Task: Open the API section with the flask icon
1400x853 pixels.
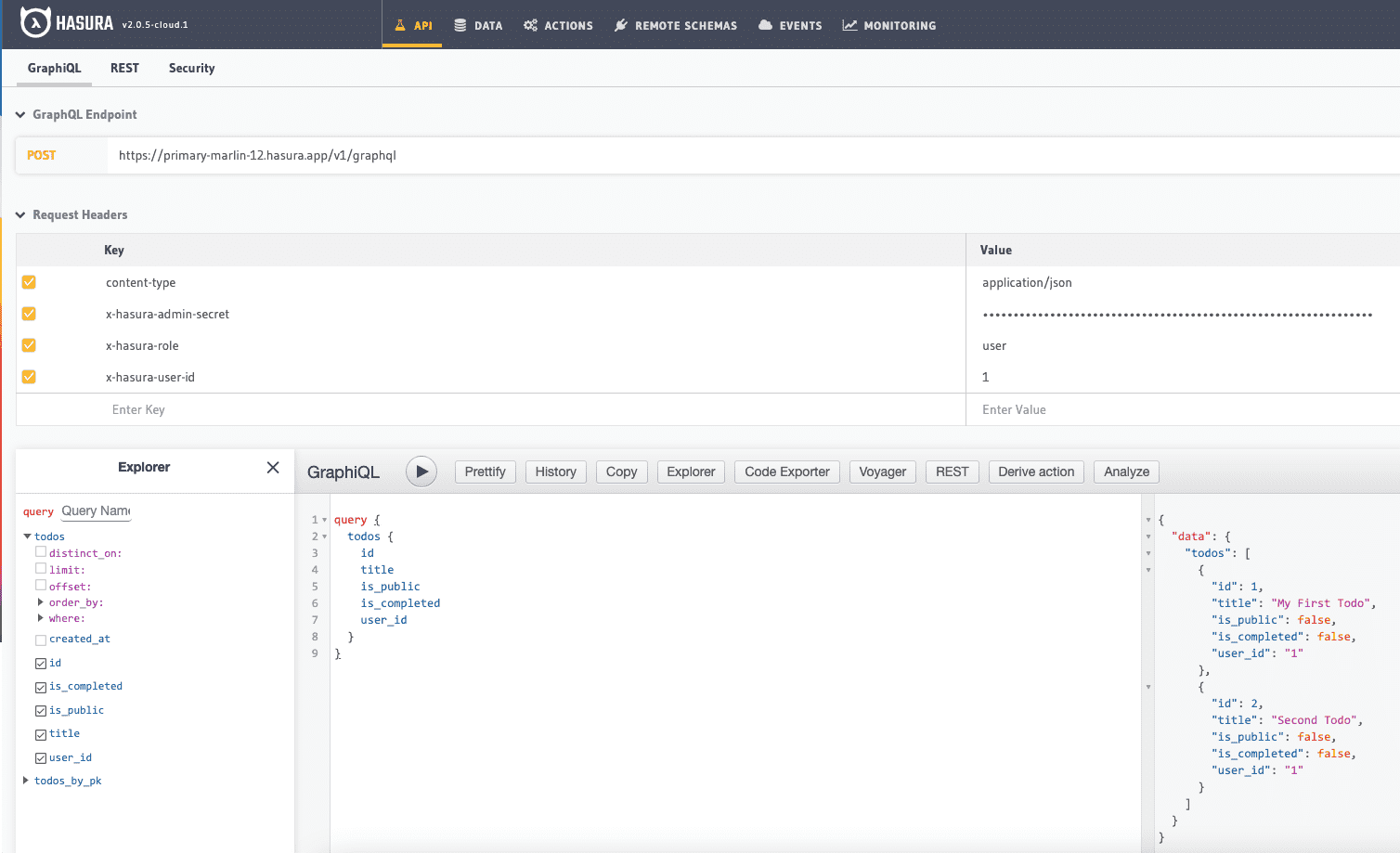Action: [413, 25]
